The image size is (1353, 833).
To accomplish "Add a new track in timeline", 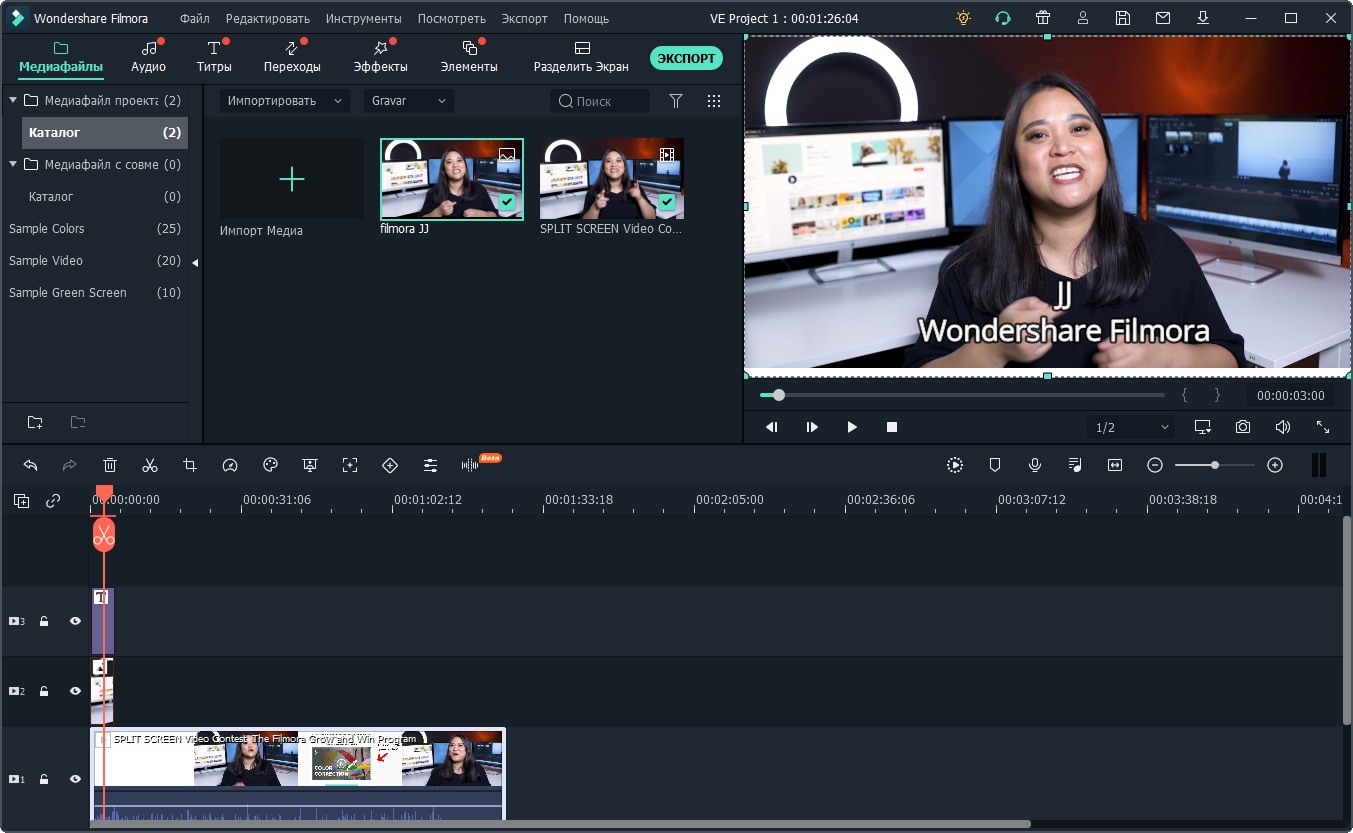I will coord(21,501).
